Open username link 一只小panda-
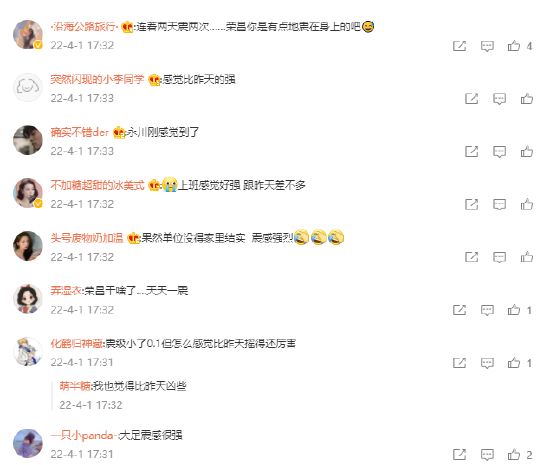 (x=82, y=436)
